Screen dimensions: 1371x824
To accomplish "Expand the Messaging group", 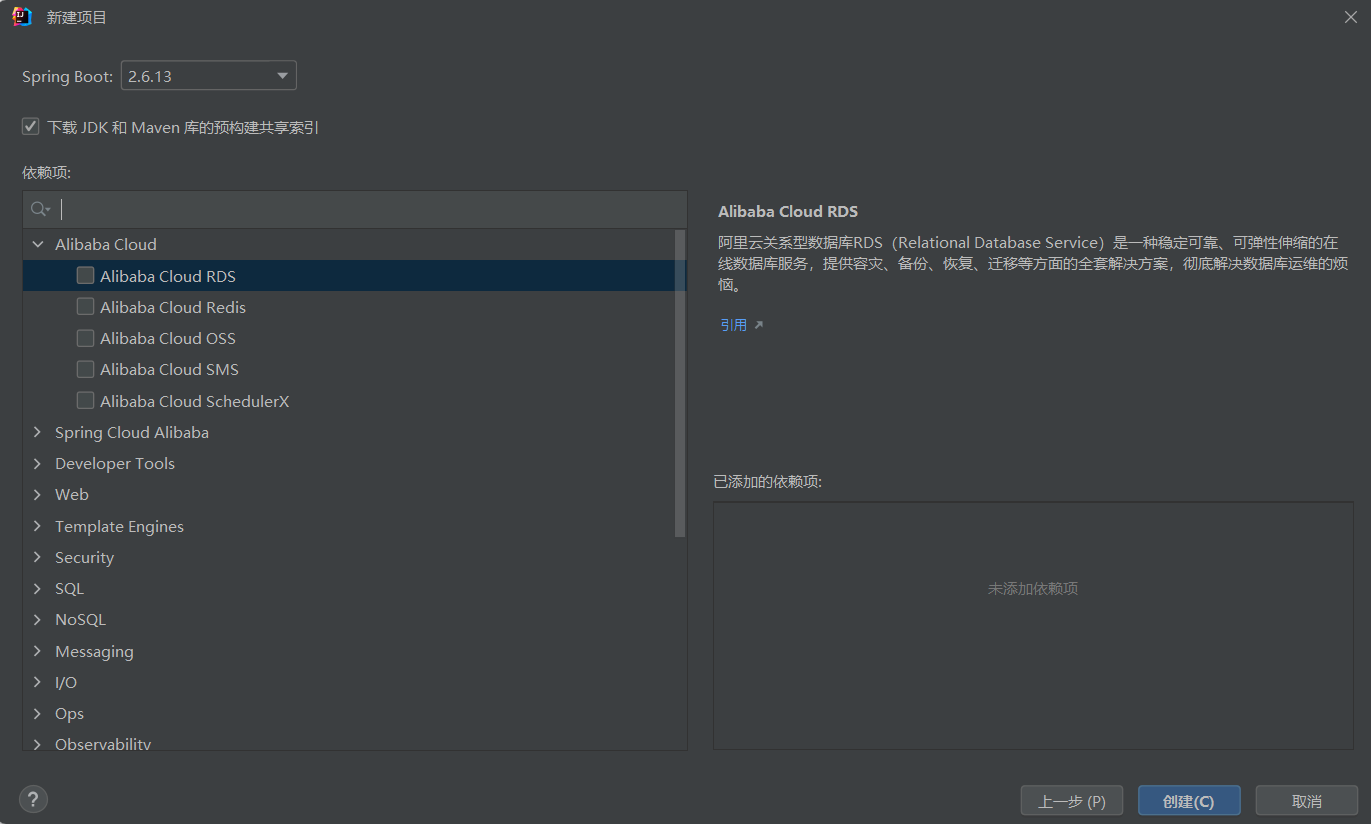I will pyautogui.click(x=38, y=651).
